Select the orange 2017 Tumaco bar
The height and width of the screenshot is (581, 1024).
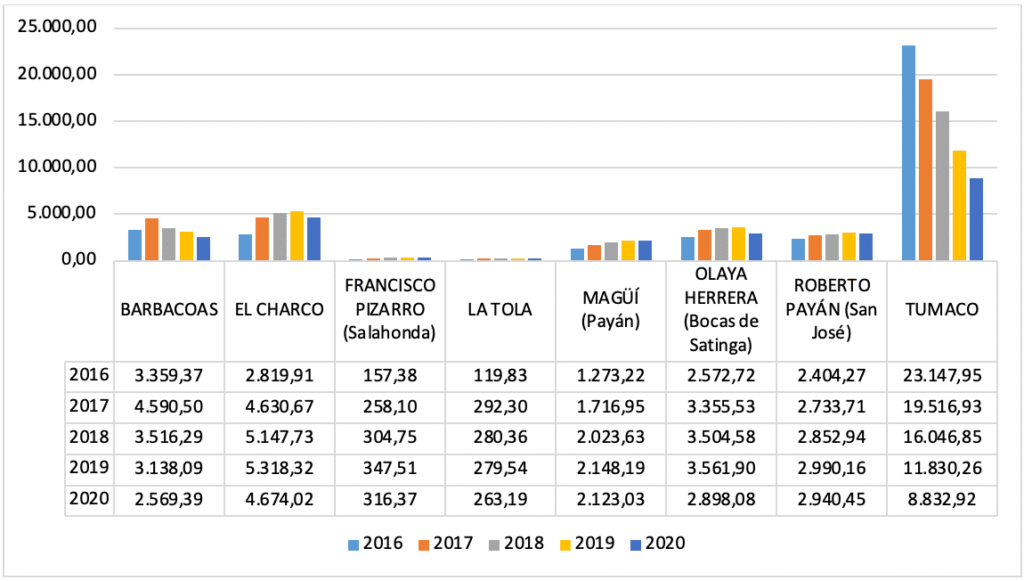(x=925, y=169)
